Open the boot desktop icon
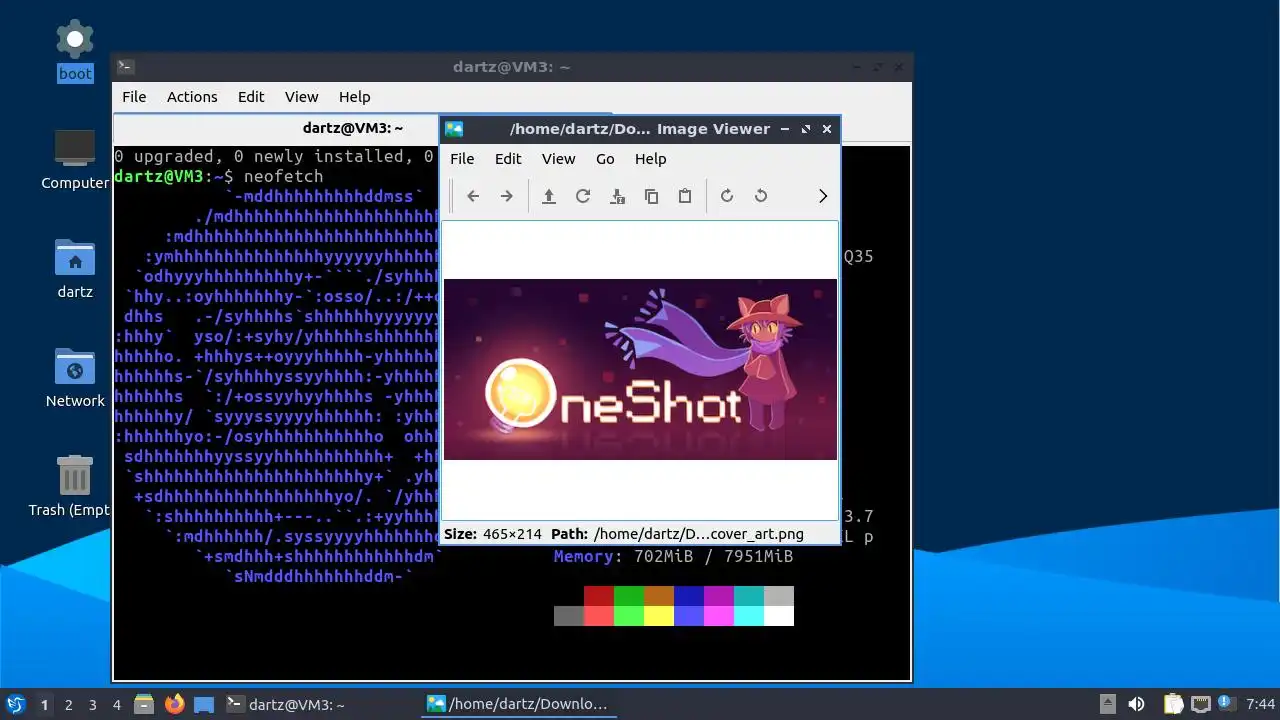 click(x=75, y=53)
